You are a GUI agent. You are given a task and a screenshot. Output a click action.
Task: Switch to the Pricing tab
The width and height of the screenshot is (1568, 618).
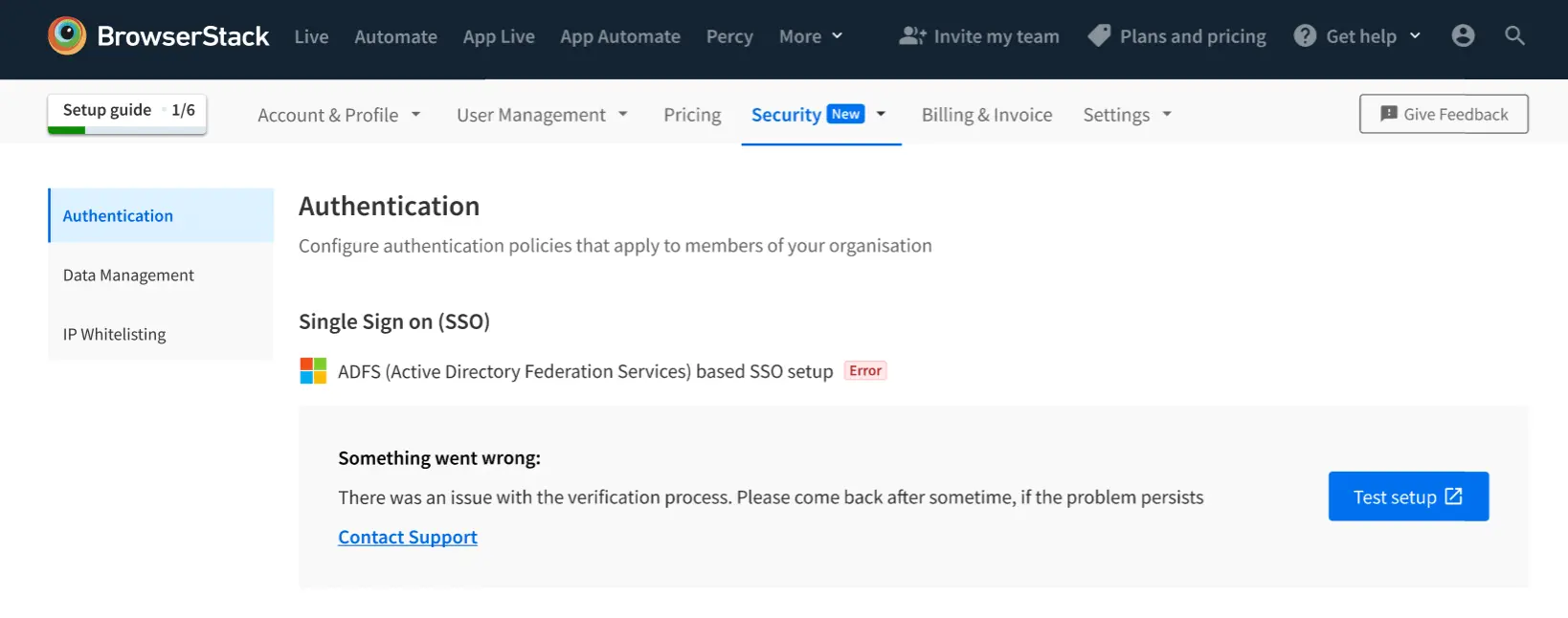pos(692,115)
